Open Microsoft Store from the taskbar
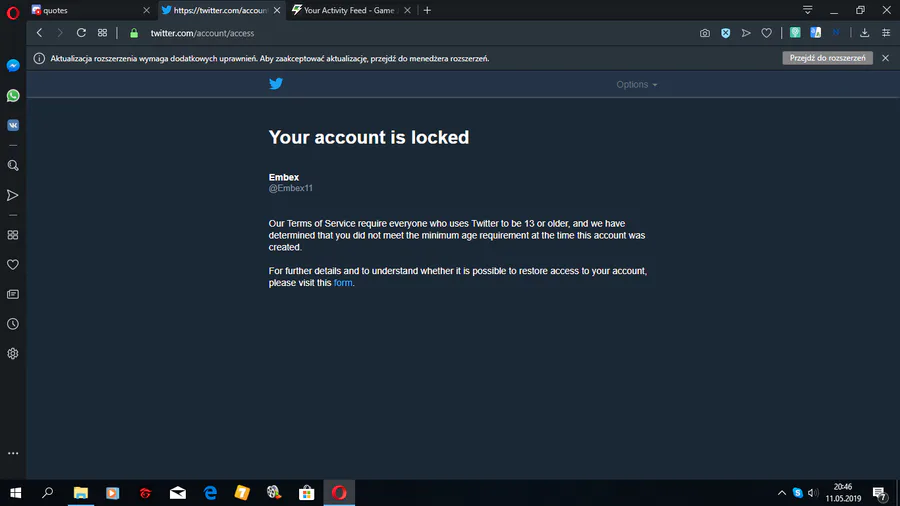This screenshot has height=506, width=900. coord(307,493)
